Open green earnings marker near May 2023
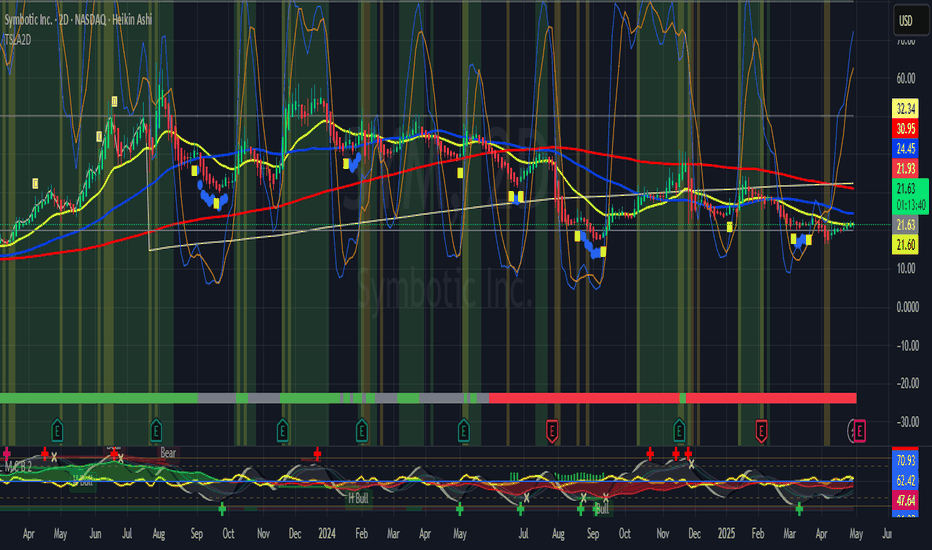The image size is (932, 550). pyautogui.click(x=57, y=429)
